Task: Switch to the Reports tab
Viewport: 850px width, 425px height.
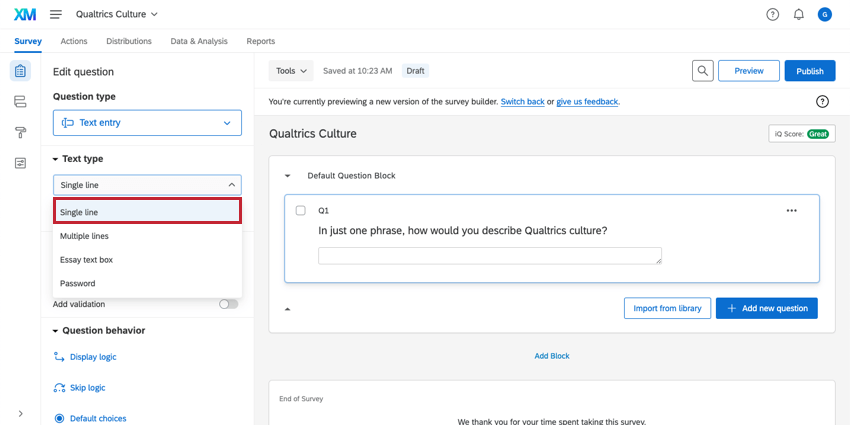Action: (261, 41)
